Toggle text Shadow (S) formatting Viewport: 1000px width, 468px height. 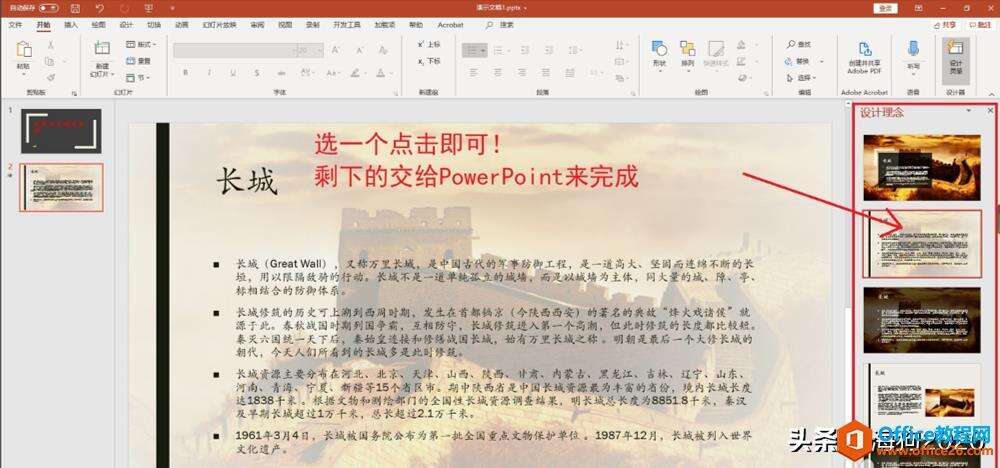pos(256,73)
